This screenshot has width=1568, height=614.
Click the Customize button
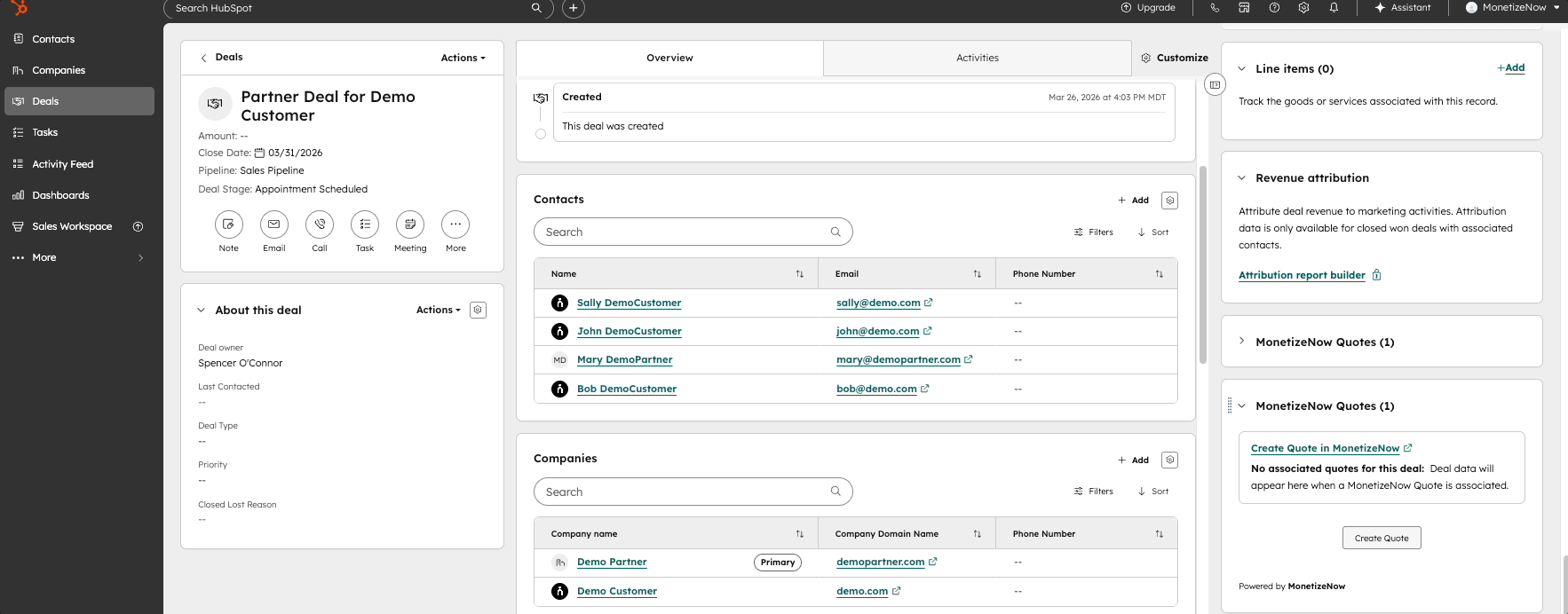(1175, 58)
